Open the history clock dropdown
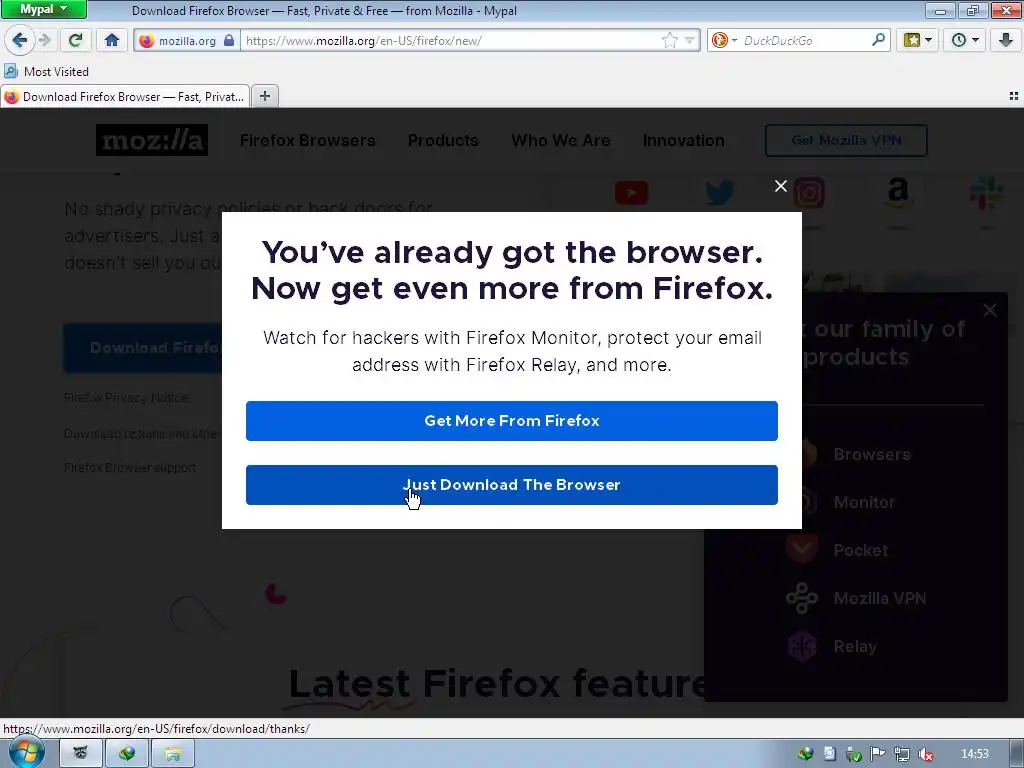 [x=964, y=40]
